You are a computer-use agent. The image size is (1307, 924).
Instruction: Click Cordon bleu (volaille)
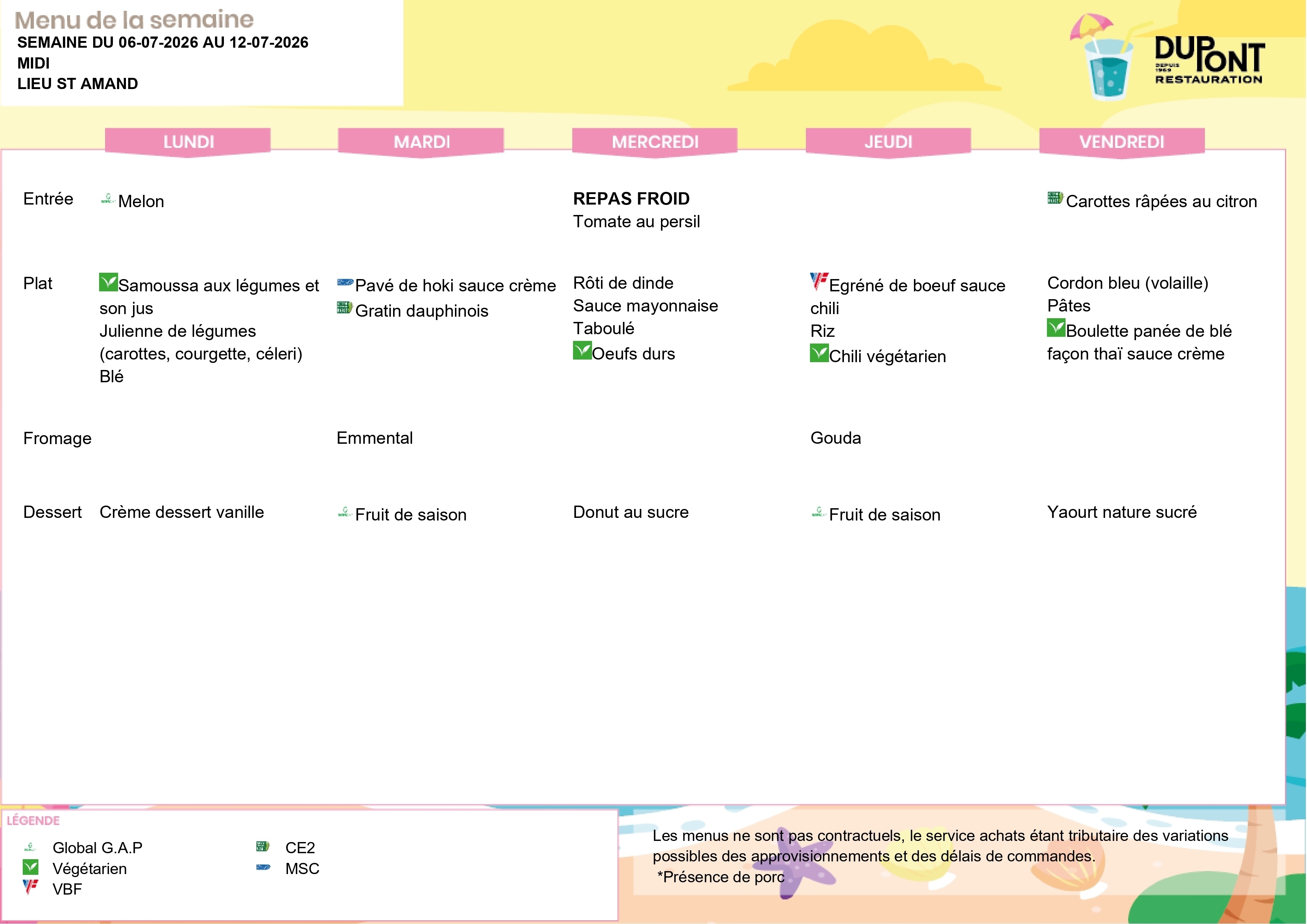pyautogui.click(x=1128, y=283)
